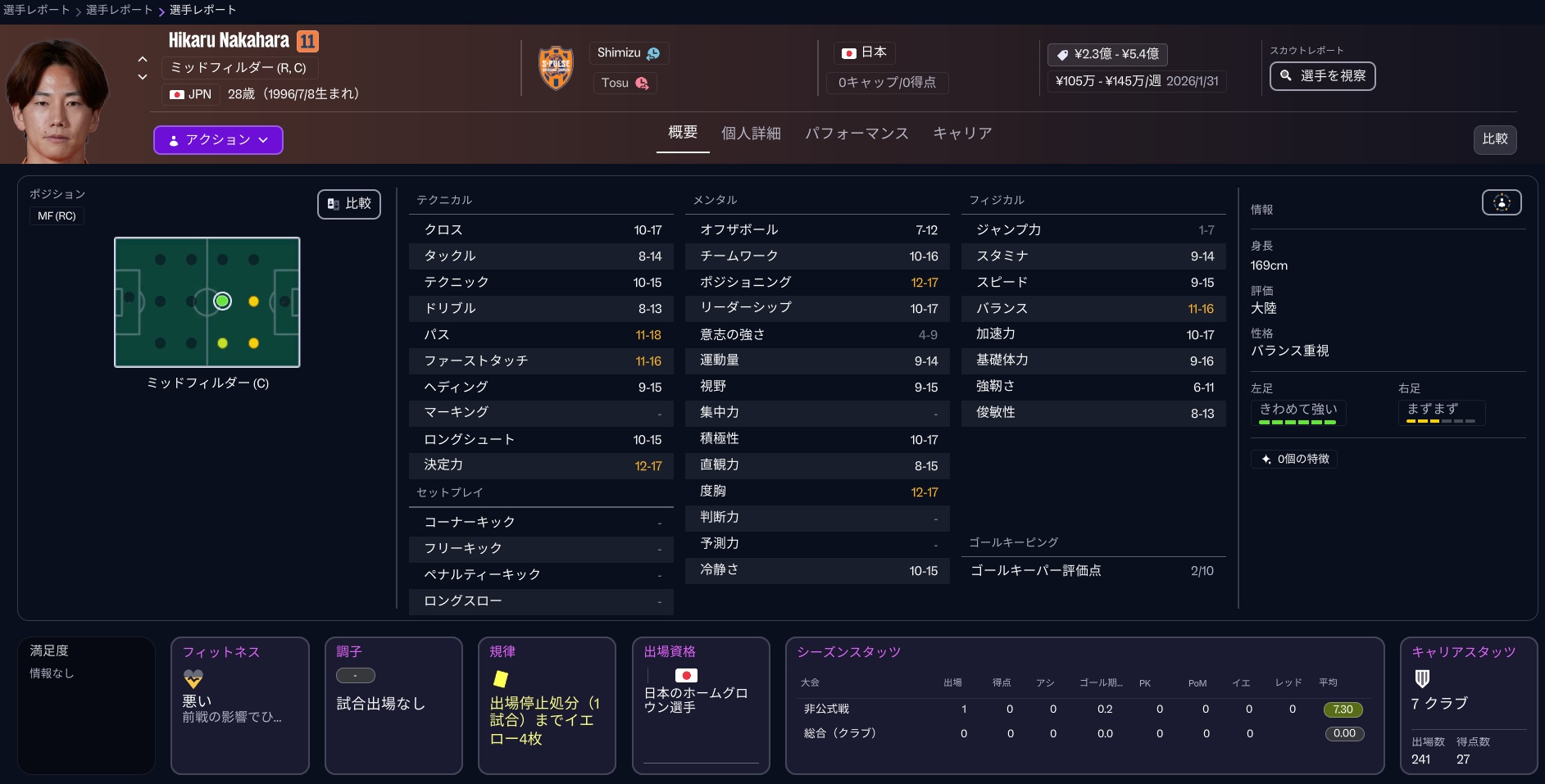This screenshot has height=784, width=1545.
Task: Click the orange squad number 11 badge
Action: [x=307, y=41]
